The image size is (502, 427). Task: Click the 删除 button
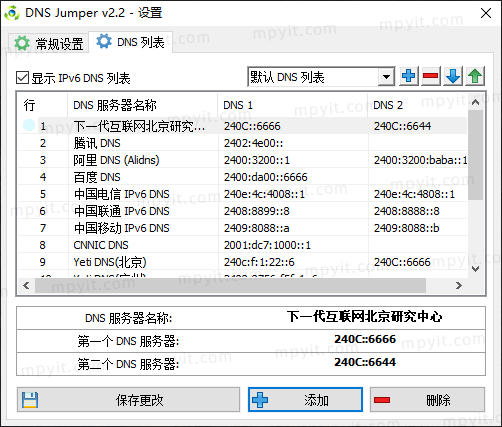click(x=427, y=400)
